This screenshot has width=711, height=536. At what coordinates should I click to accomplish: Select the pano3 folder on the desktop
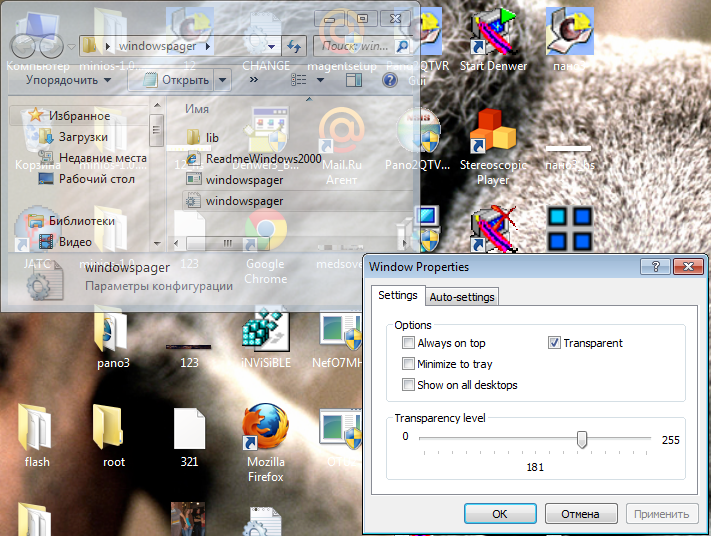[x=112, y=338]
